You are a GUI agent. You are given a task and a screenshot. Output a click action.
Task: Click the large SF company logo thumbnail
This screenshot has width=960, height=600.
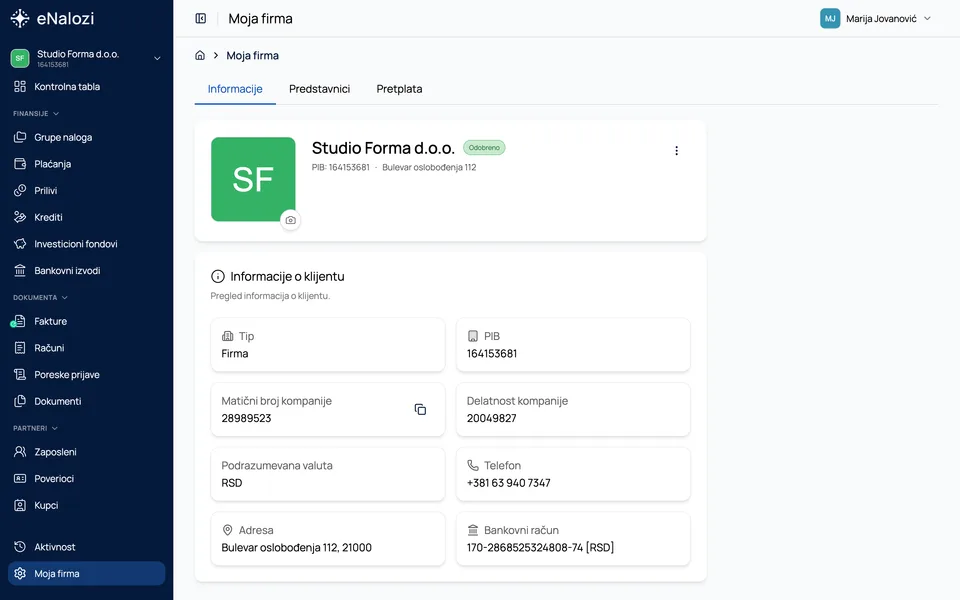pyautogui.click(x=253, y=179)
